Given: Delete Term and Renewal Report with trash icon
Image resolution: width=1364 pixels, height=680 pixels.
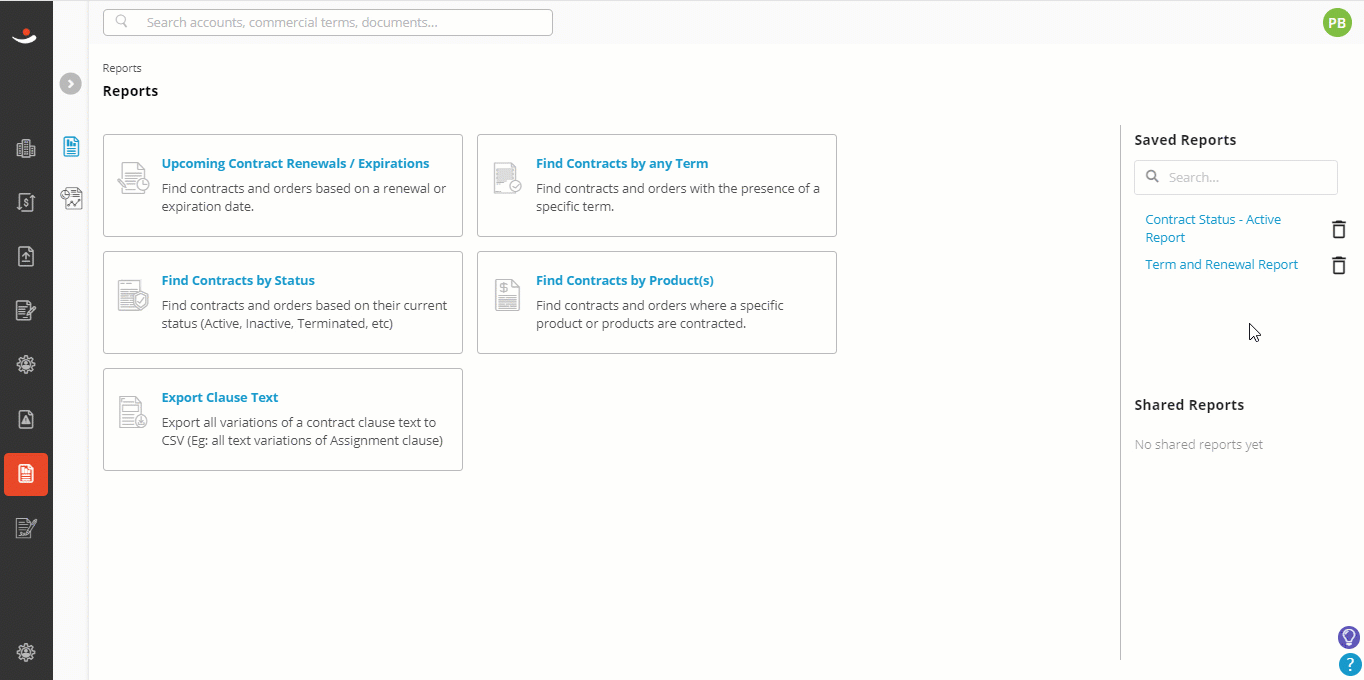Looking at the screenshot, I should tap(1339, 265).
